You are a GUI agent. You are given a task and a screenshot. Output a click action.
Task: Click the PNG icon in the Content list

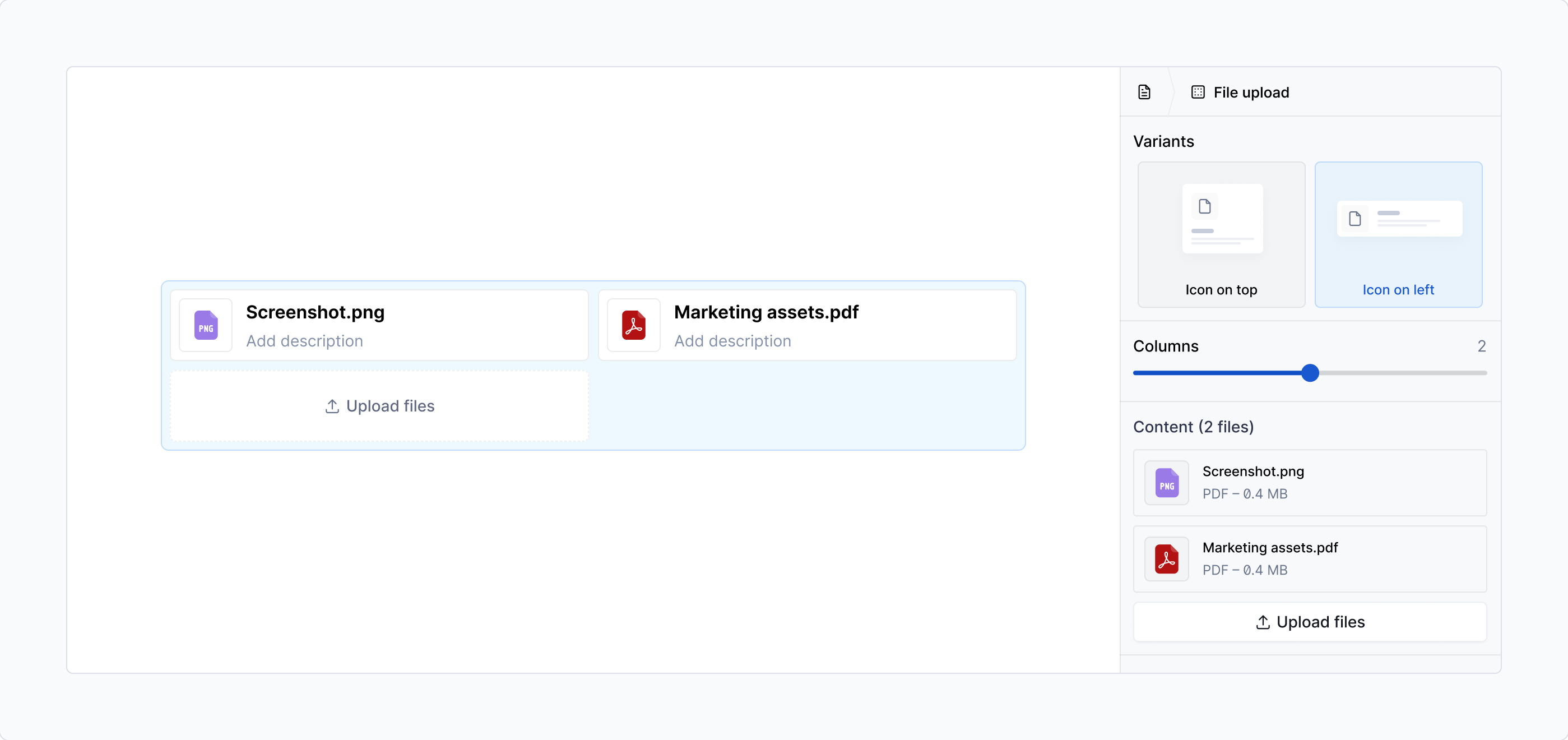tap(1166, 483)
